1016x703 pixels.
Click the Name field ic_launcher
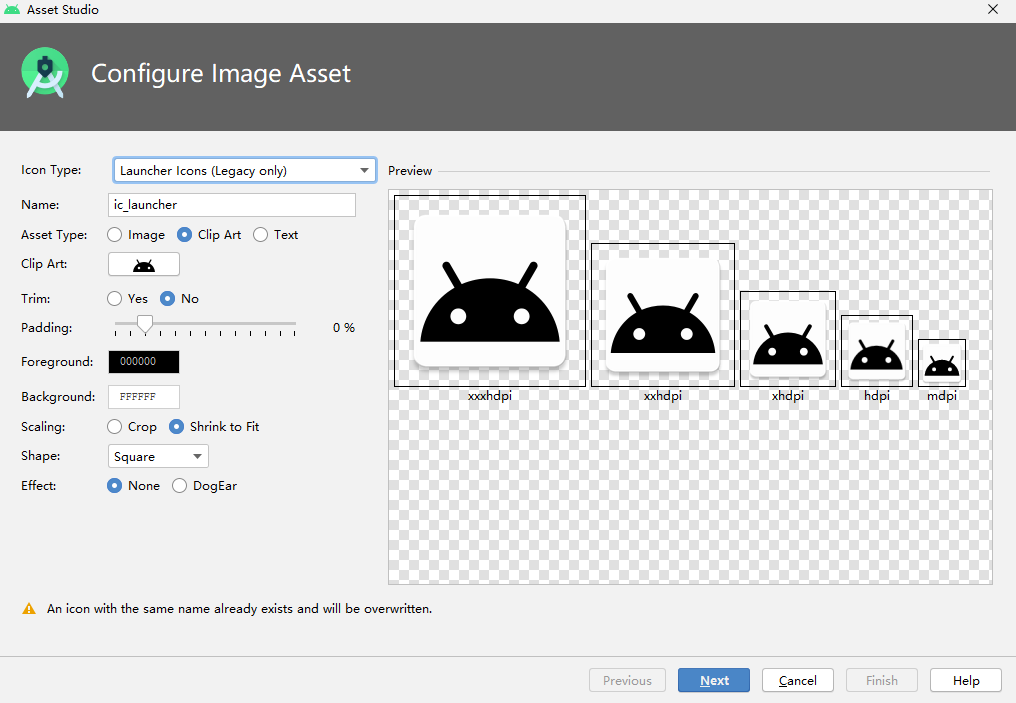(x=232, y=205)
